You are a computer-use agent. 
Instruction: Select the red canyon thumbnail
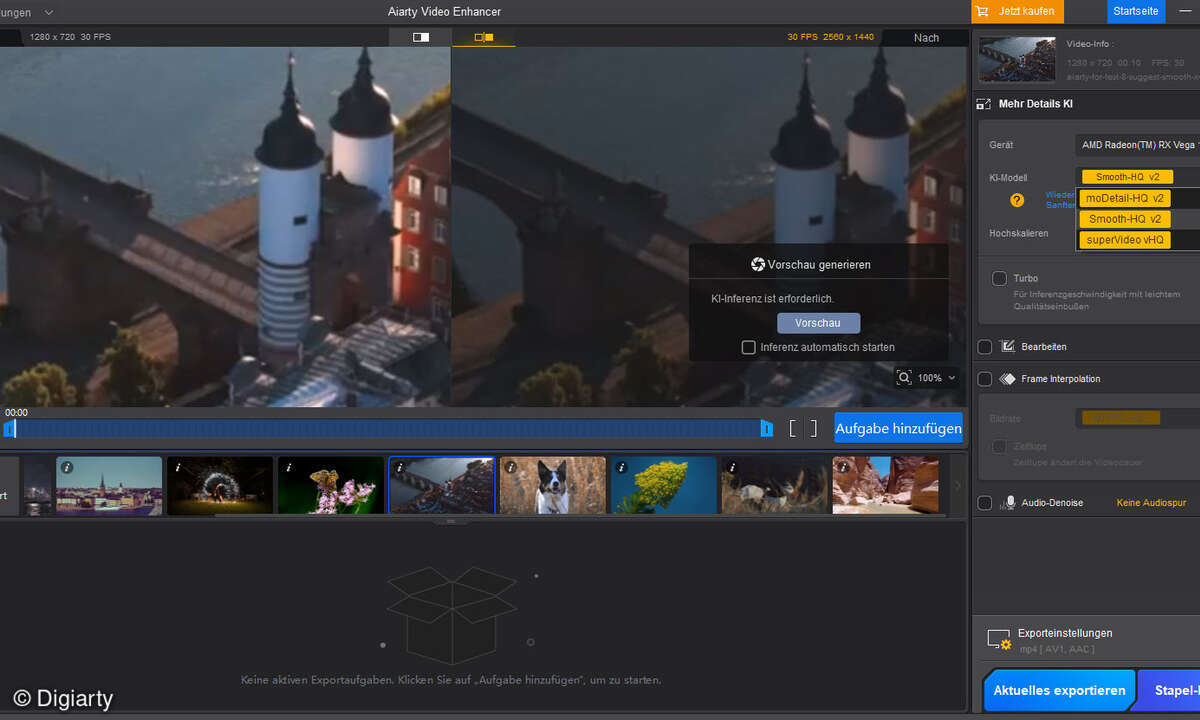tap(885, 486)
